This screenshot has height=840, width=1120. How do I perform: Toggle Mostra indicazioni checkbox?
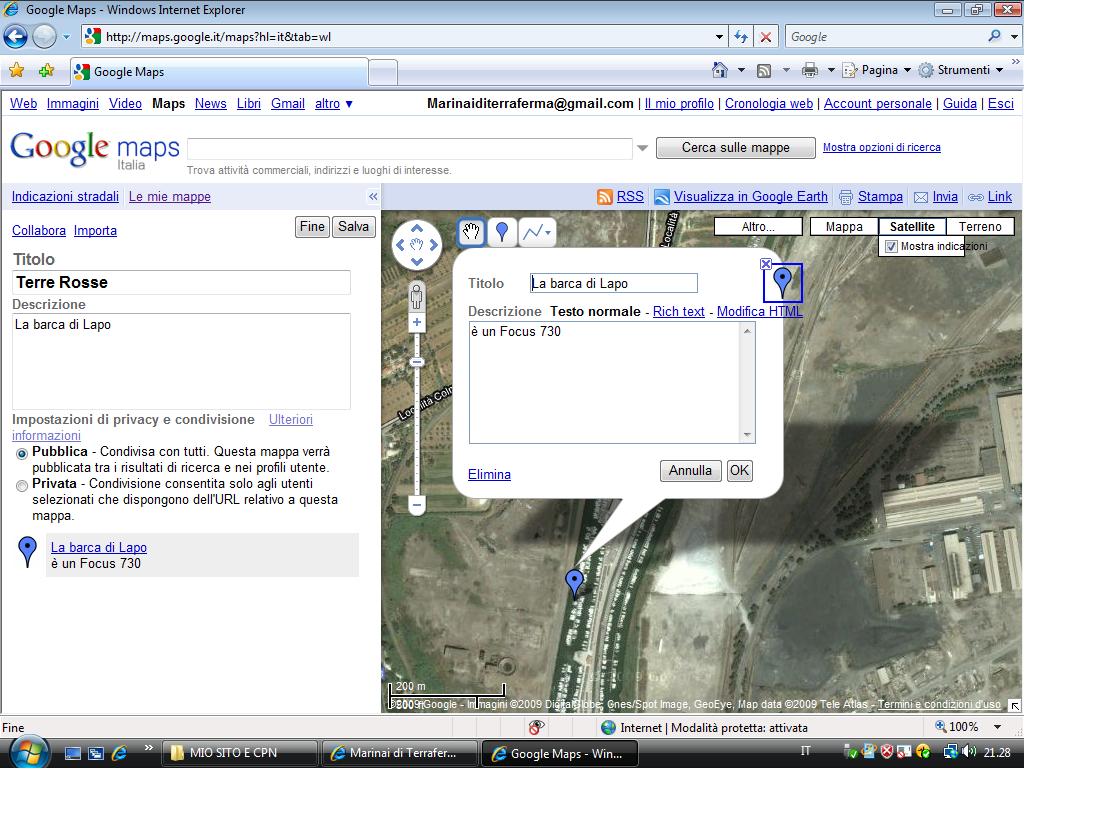pyautogui.click(x=891, y=246)
